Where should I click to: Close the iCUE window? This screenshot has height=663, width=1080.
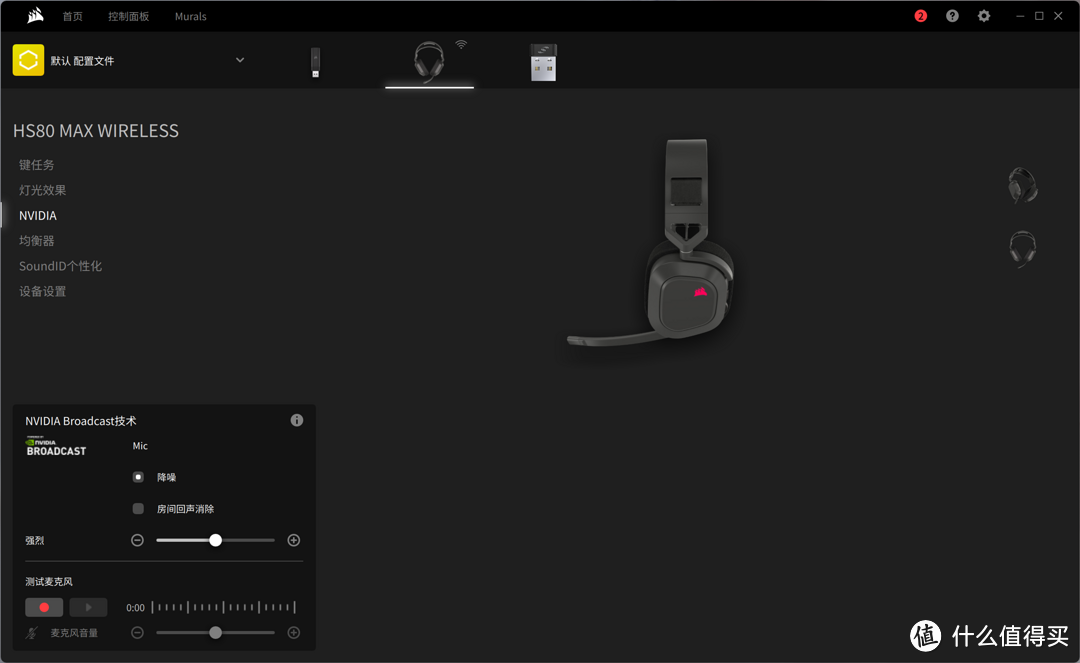(1058, 16)
